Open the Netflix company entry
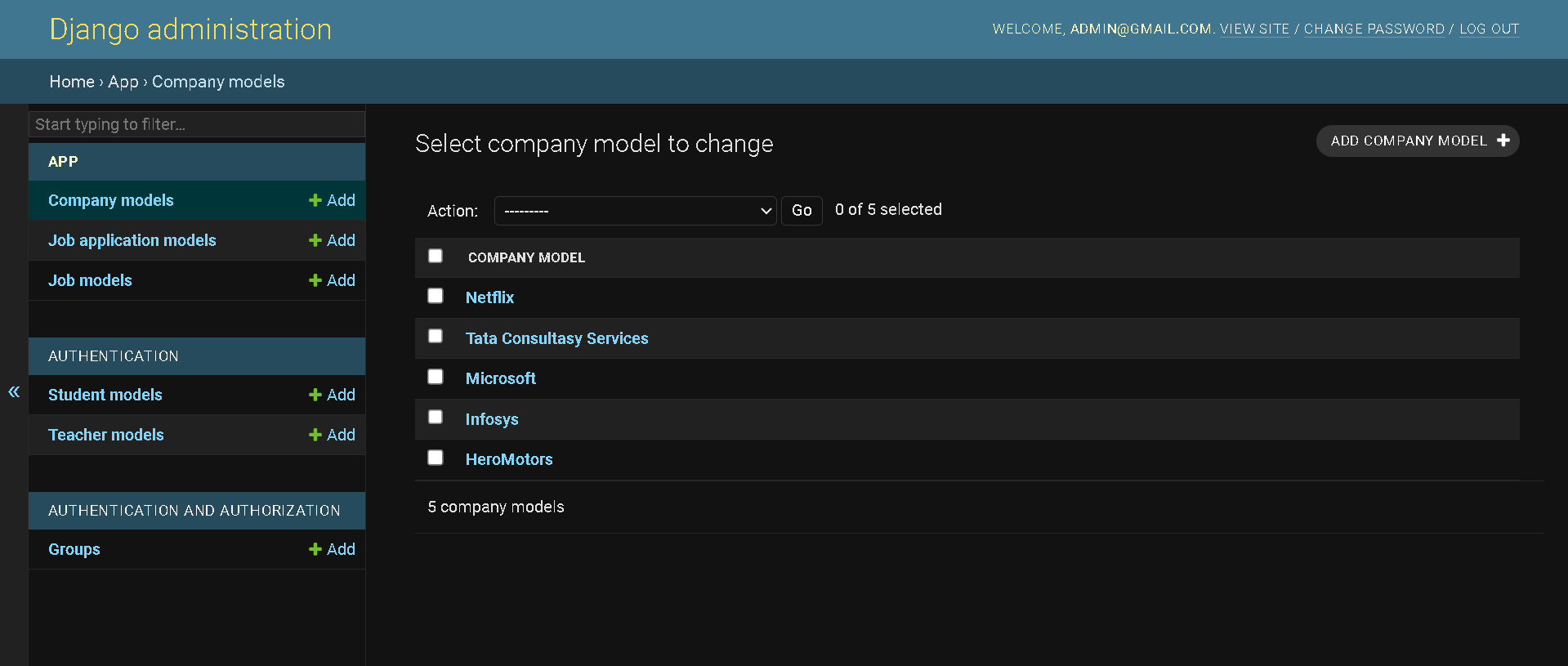1568x666 pixels. (489, 297)
